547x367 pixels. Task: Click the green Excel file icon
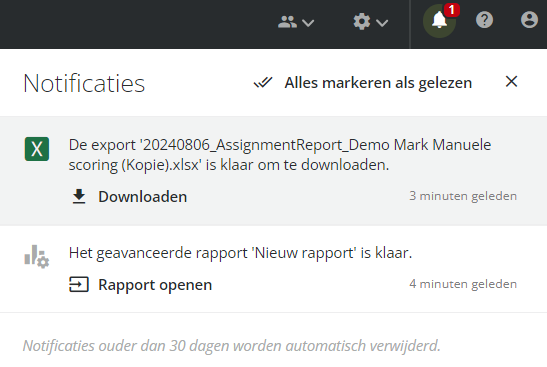coord(37,149)
